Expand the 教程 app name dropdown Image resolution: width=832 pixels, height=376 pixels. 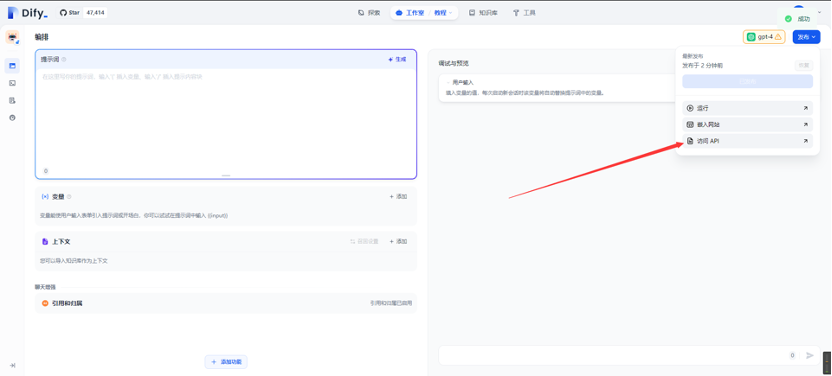pos(444,13)
